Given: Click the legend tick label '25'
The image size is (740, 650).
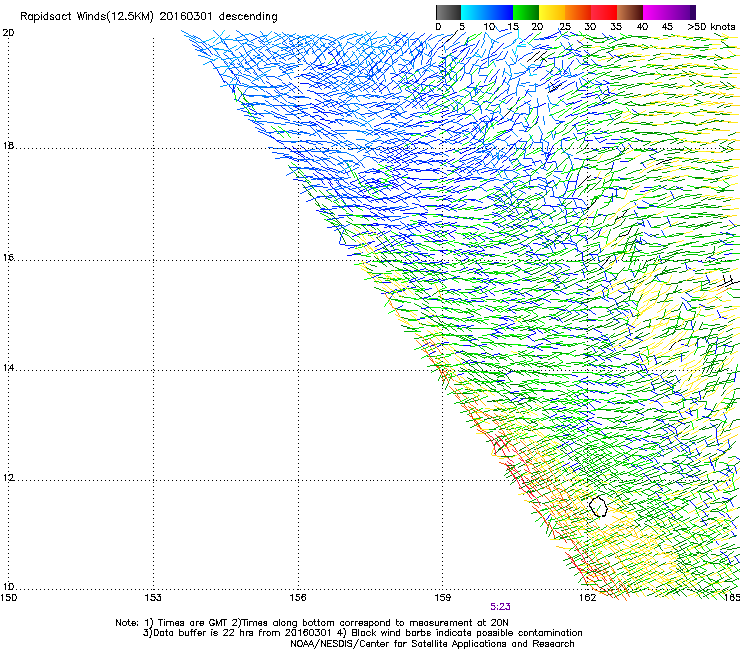Looking at the screenshot, I should (565, 27).
